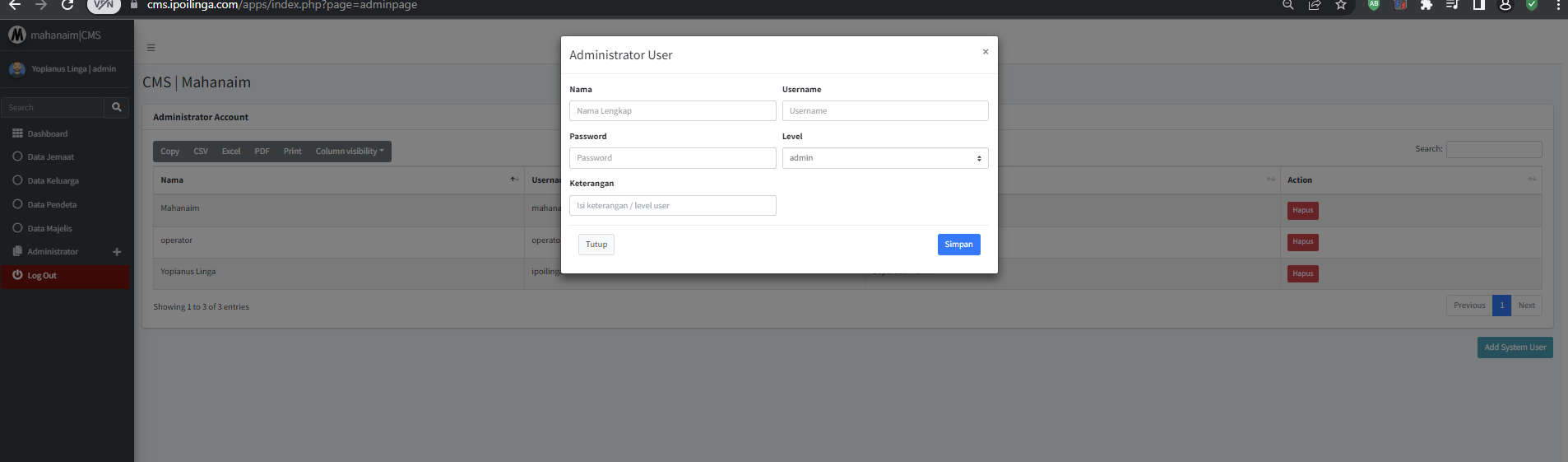Image resolution: width=1568 pixels, height=462 pixels.
Task: Focus the Keterangan input field
Action: [x=672, y=206]
